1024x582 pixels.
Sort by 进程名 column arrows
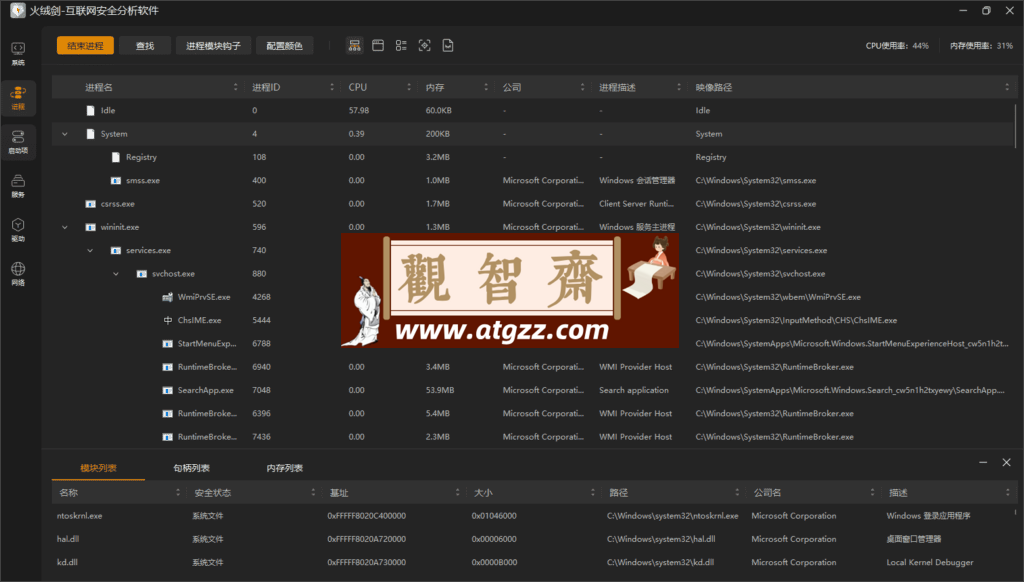point(236,87)
